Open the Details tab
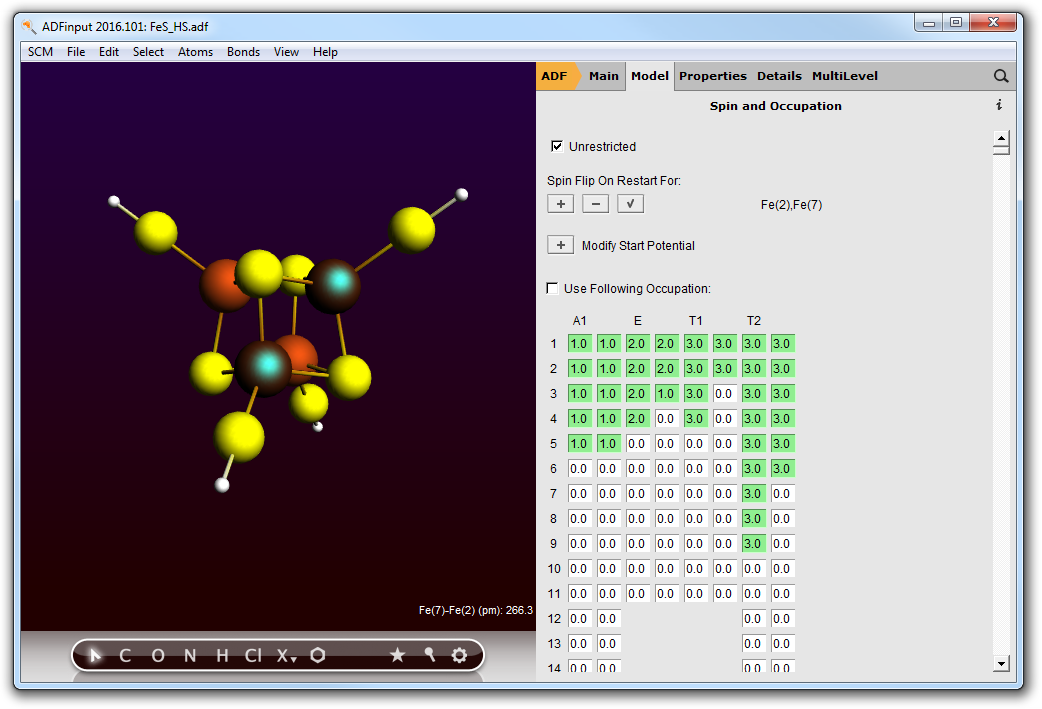1042x709 pixels. (x=780, y=76)
